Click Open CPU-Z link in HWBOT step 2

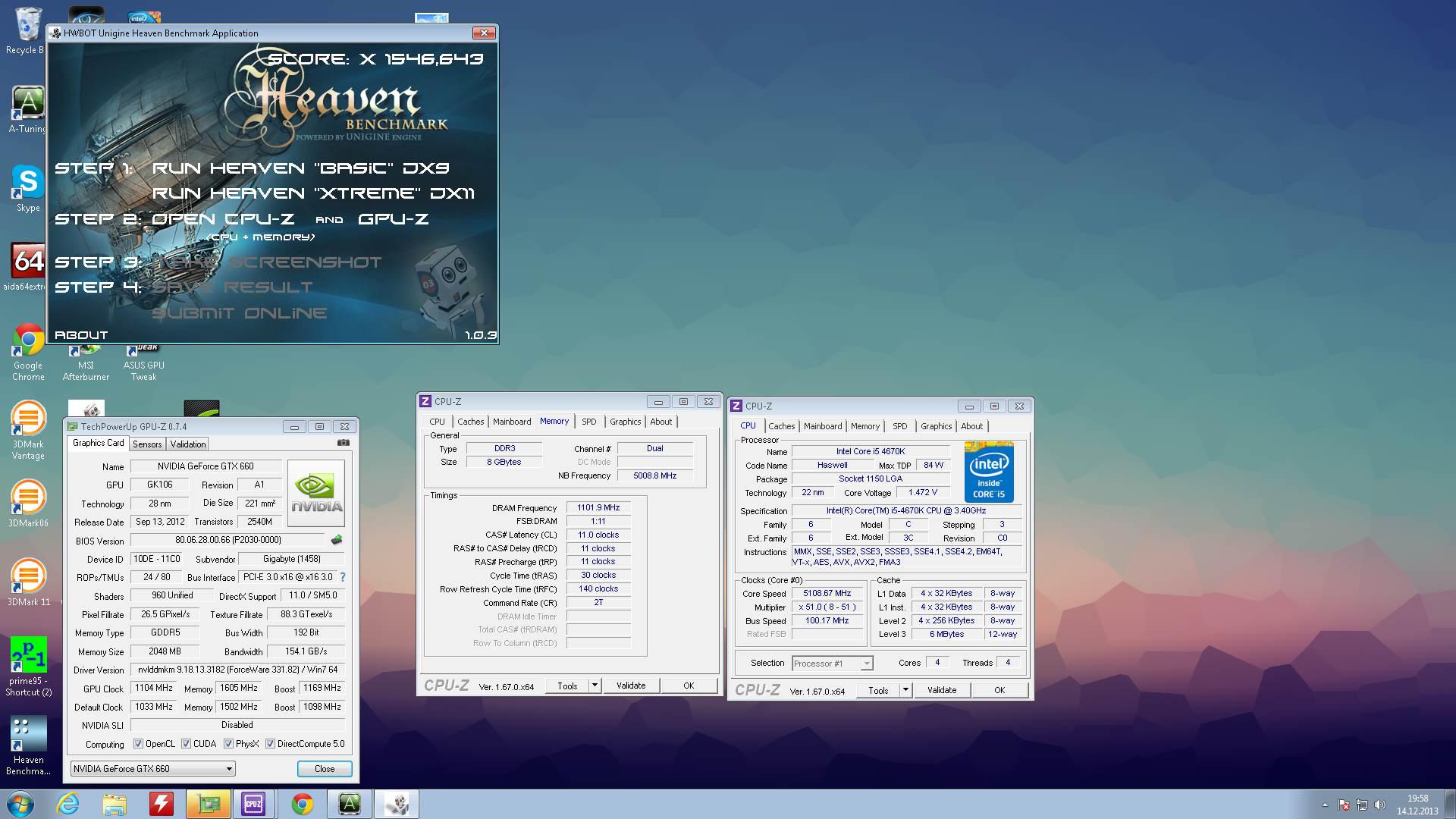pos(223,219)
